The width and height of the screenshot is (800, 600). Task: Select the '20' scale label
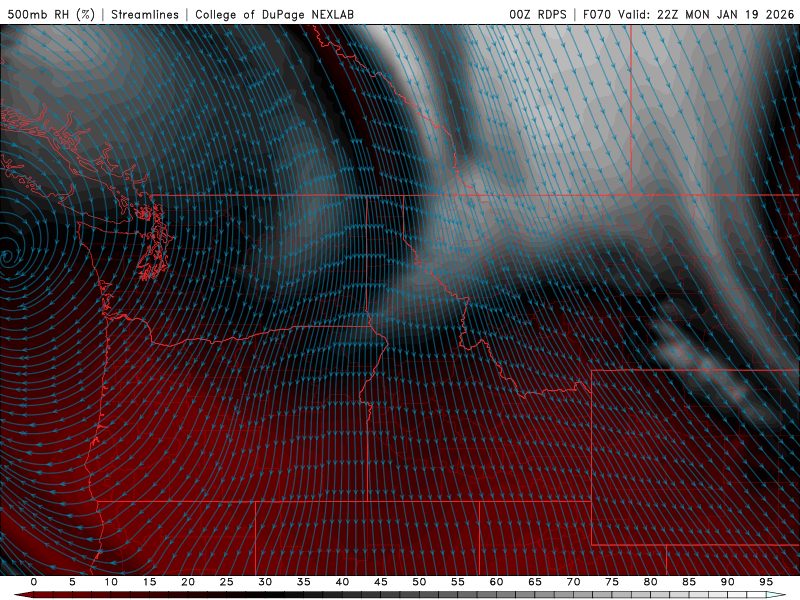pyautogui.click(x=188, y=582)
